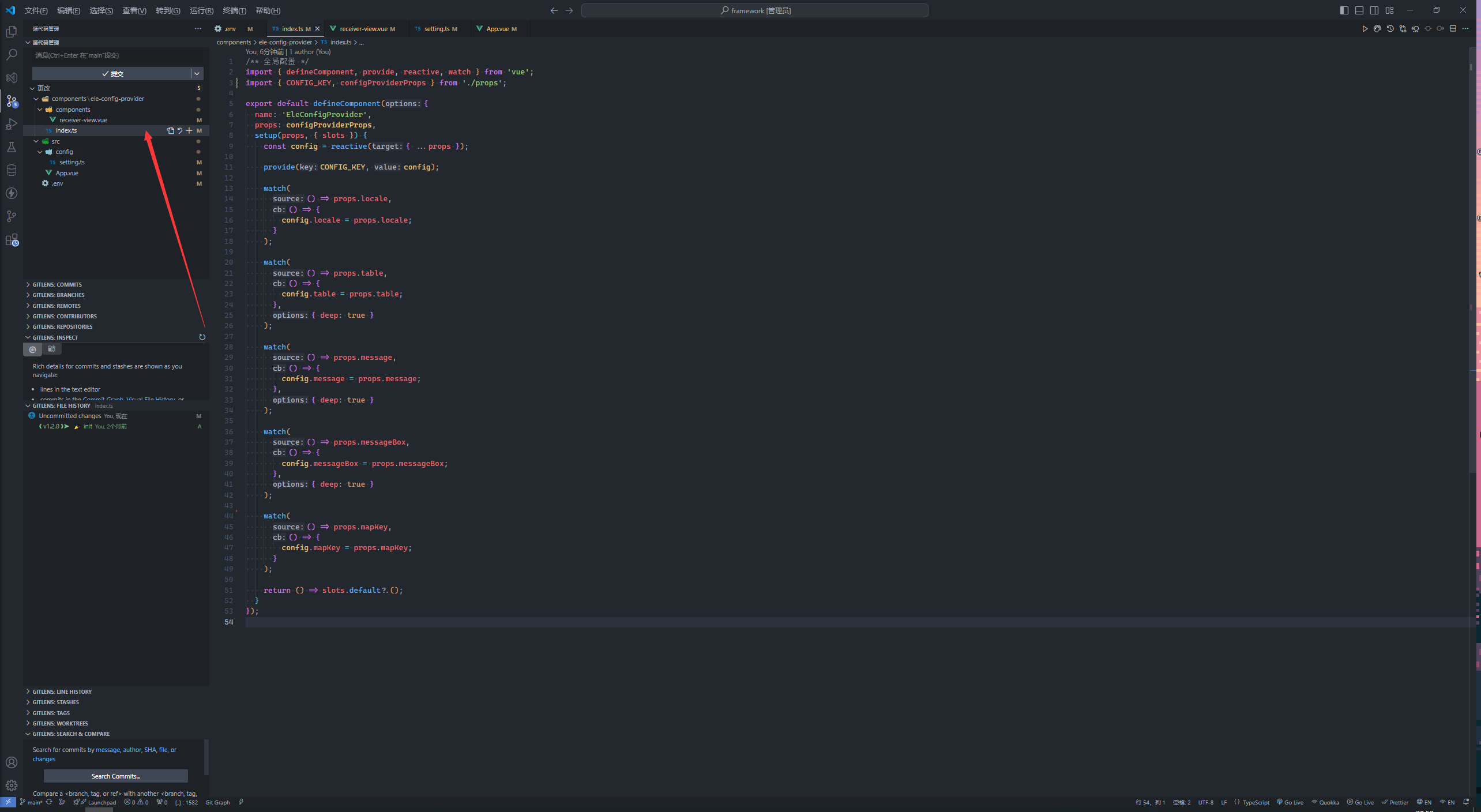Screen dimensions: 1481x812
Task: Switch to App.vue editor tab
Action: (501, 29)
